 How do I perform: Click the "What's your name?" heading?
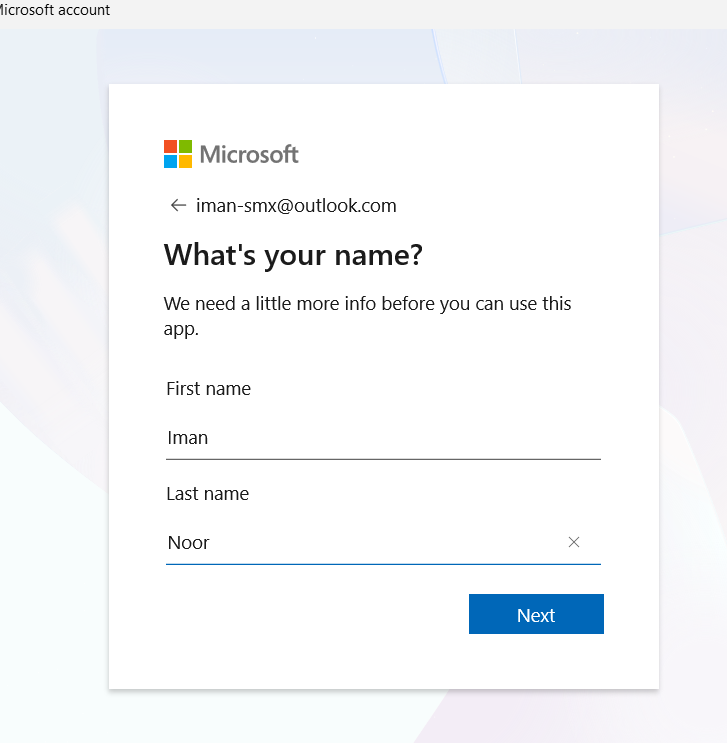point(293,255)
